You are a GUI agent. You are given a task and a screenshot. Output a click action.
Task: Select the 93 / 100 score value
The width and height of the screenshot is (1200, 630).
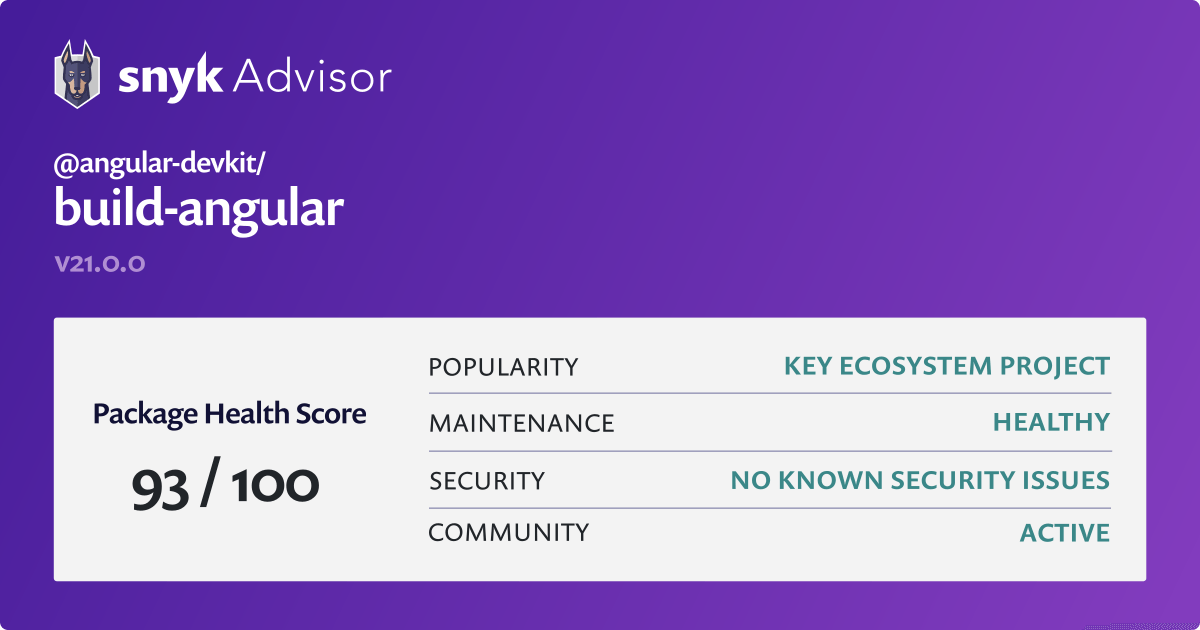[x=226, y=485]
